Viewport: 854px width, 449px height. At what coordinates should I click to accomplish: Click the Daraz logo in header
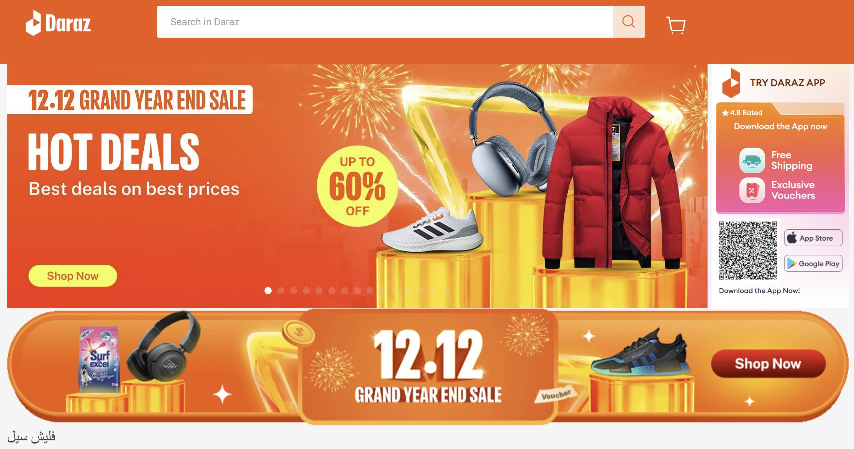(x=58, y=23)
